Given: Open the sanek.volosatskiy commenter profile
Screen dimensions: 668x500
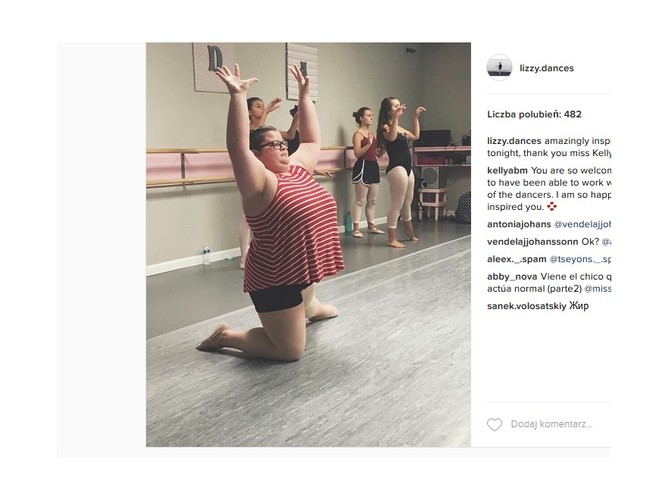Looking at the screenshot, I should 527,306.
